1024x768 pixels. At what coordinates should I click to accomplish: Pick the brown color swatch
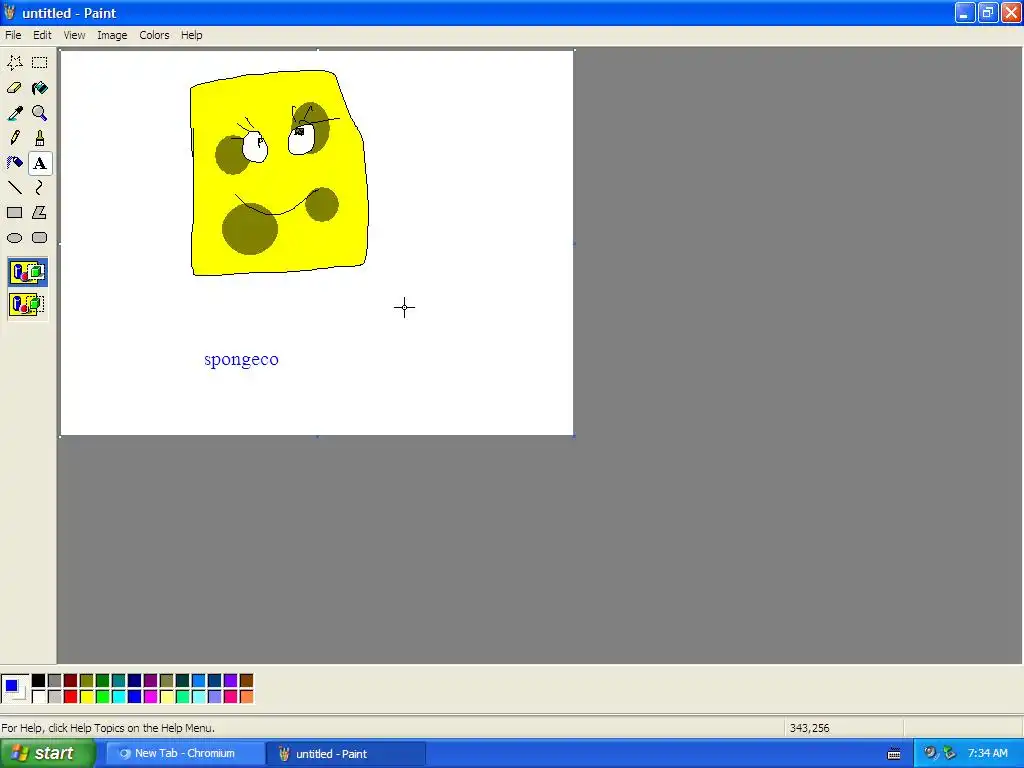(x=246, y=681)
